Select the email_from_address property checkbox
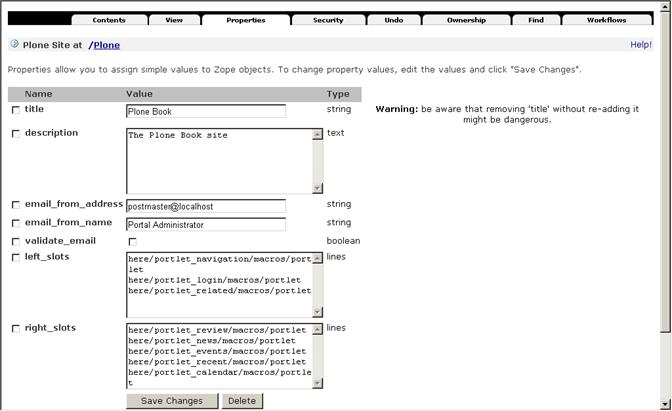The width and height of the screenshot is (672, 411). [x=16, y=205]
